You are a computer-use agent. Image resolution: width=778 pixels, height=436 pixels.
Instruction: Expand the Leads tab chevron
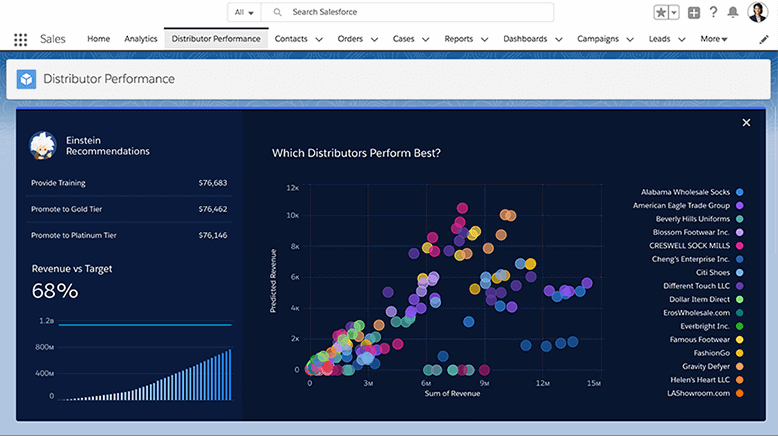tap(682, 39)
